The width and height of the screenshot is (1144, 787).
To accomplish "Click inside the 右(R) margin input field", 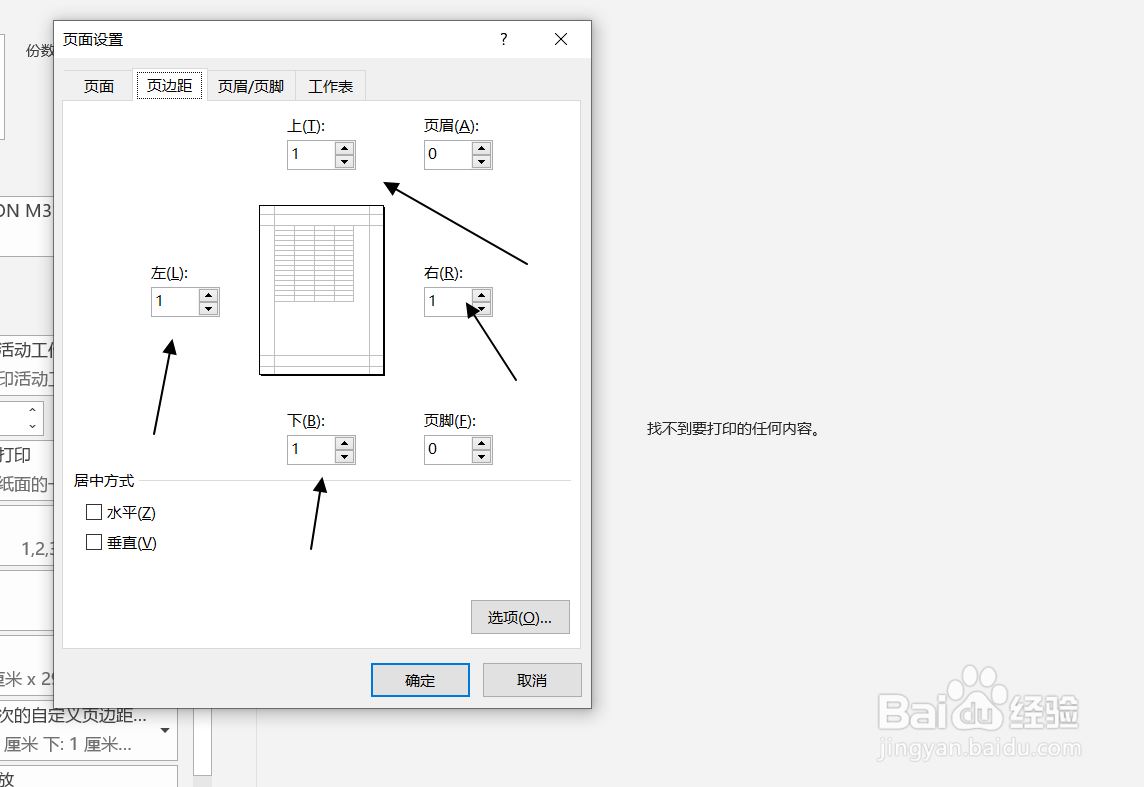I will click(x=445, y=301).
